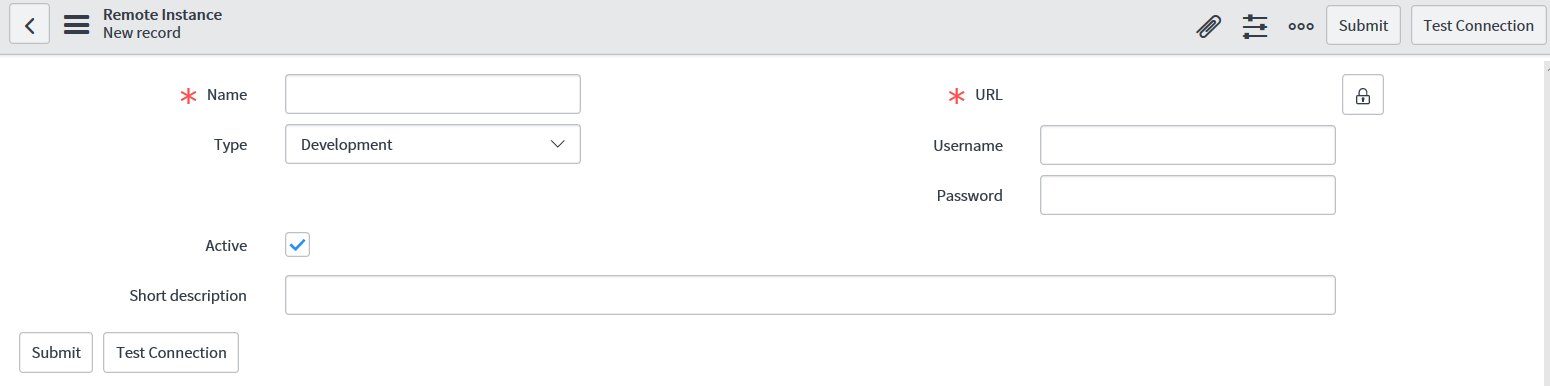Click the bottom Submit button
1550x386 pixels.
(56, 352)
